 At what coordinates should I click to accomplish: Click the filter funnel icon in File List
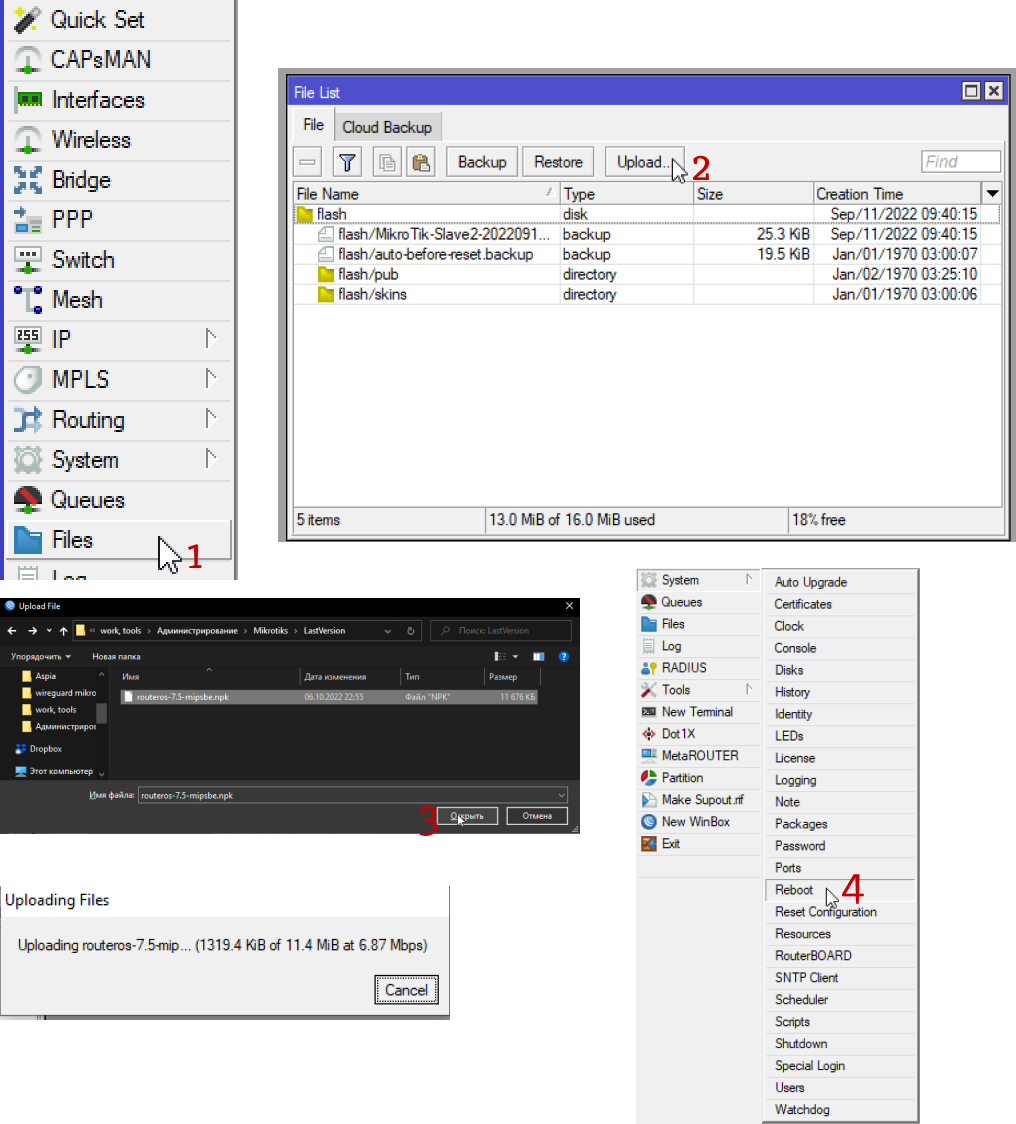click(x=347, y=162)
